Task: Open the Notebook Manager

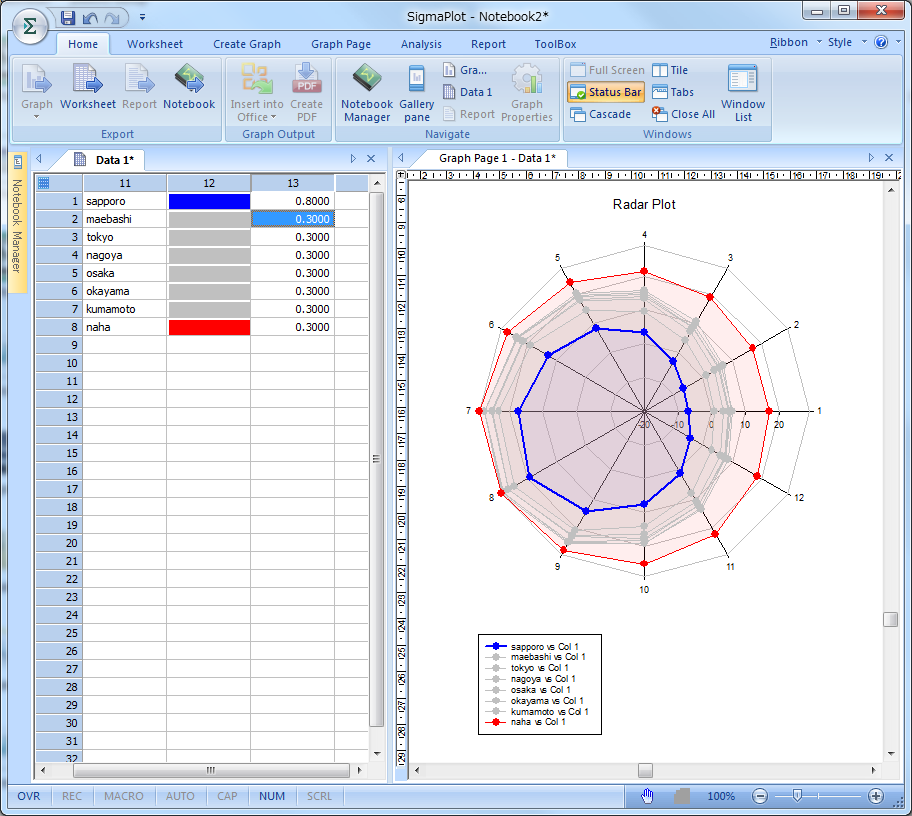Action: 366,93
